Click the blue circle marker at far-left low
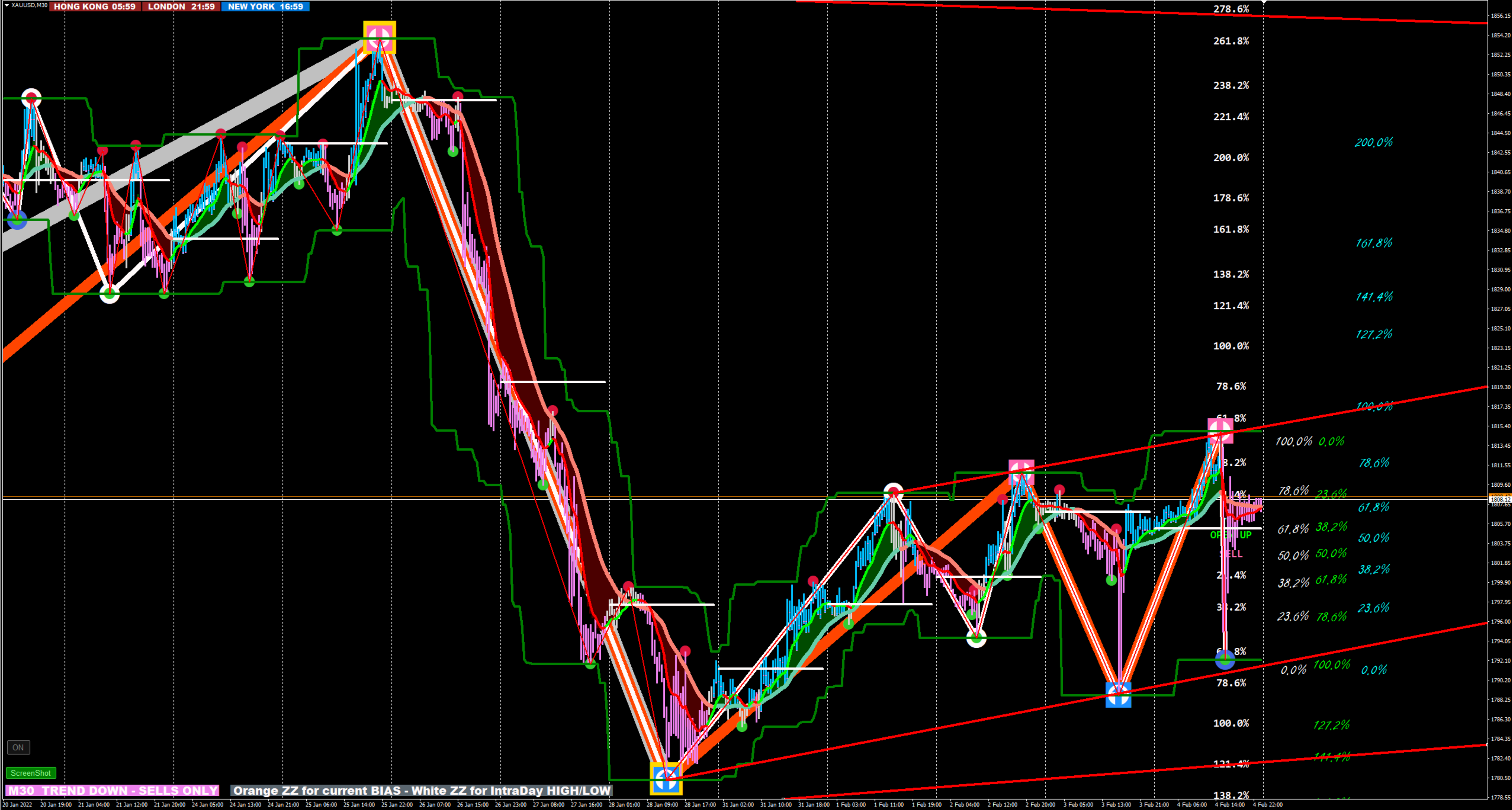The height and width of the screenshot is (810, 1512). click(17, 220)
